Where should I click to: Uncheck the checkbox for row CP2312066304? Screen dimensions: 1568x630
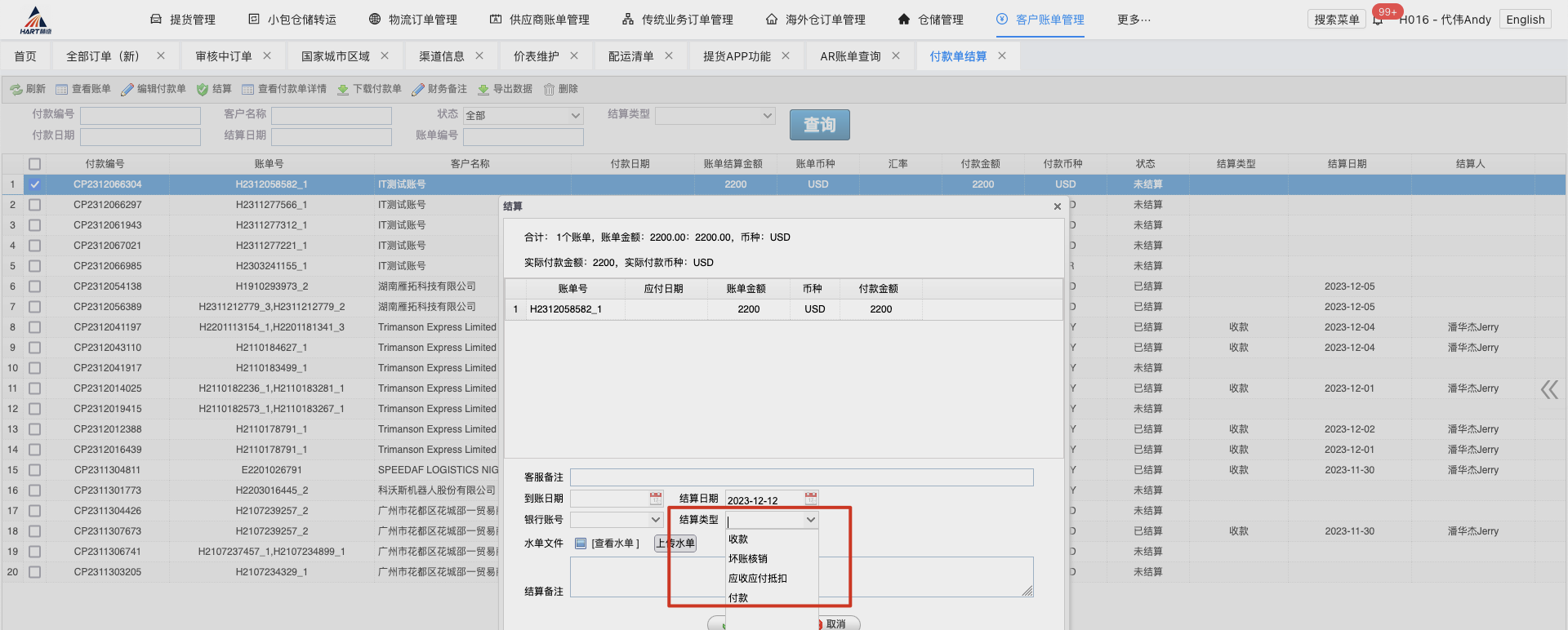[x=34, y=184]
